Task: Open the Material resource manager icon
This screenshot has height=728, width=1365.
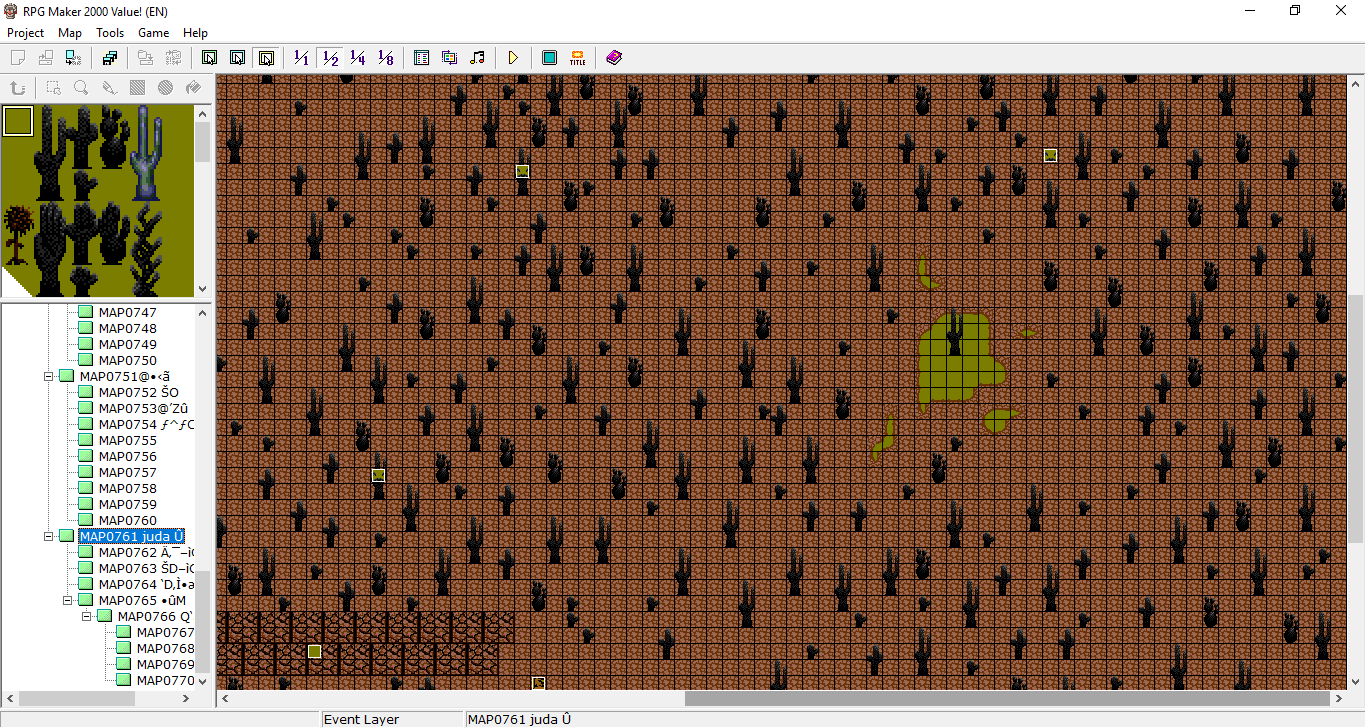Action: (x=449, y=58)
